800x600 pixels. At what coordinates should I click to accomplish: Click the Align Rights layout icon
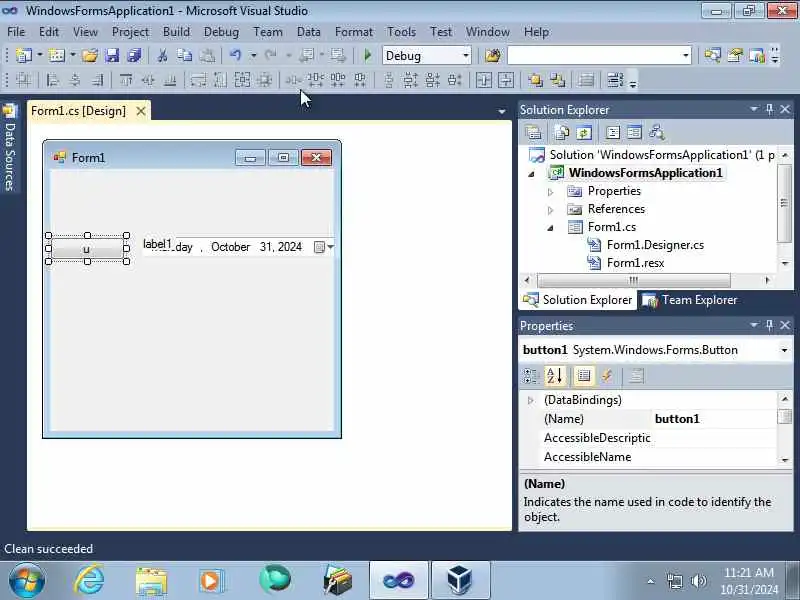(97, 80)
